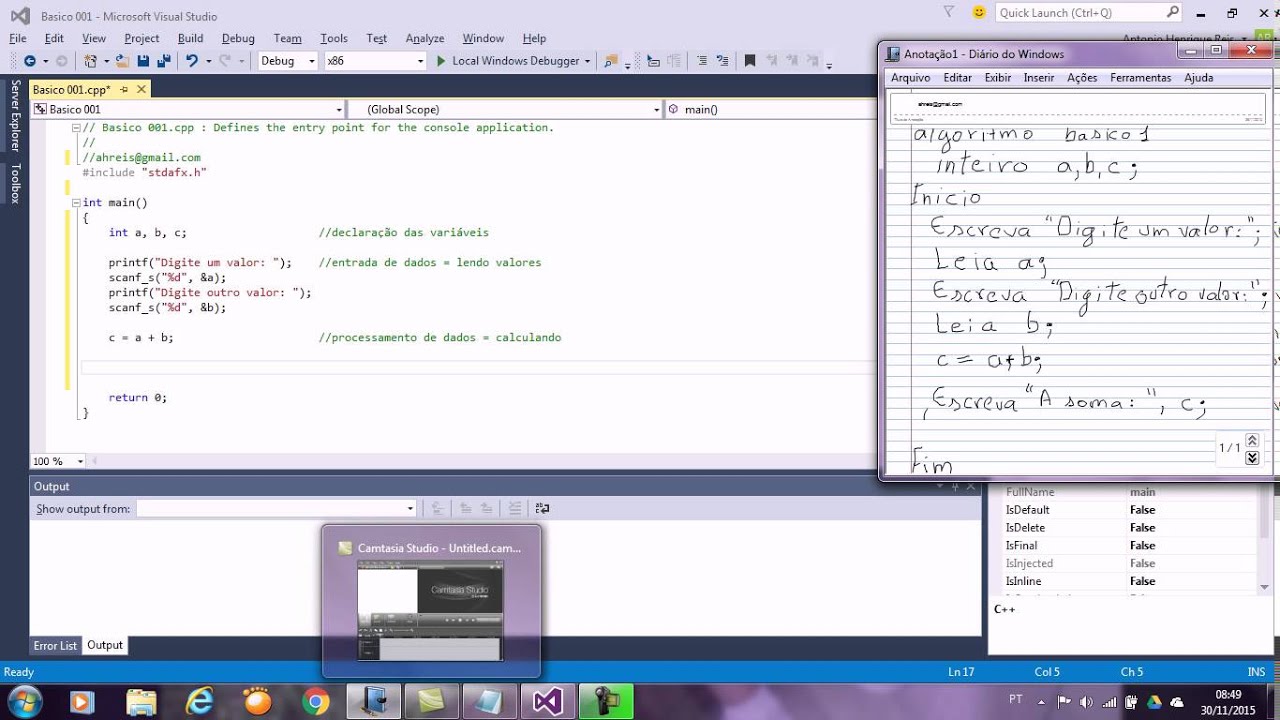Switch to the Error List tab
The height and width of the screenshot is (720, 1280).
click(55, 645)
